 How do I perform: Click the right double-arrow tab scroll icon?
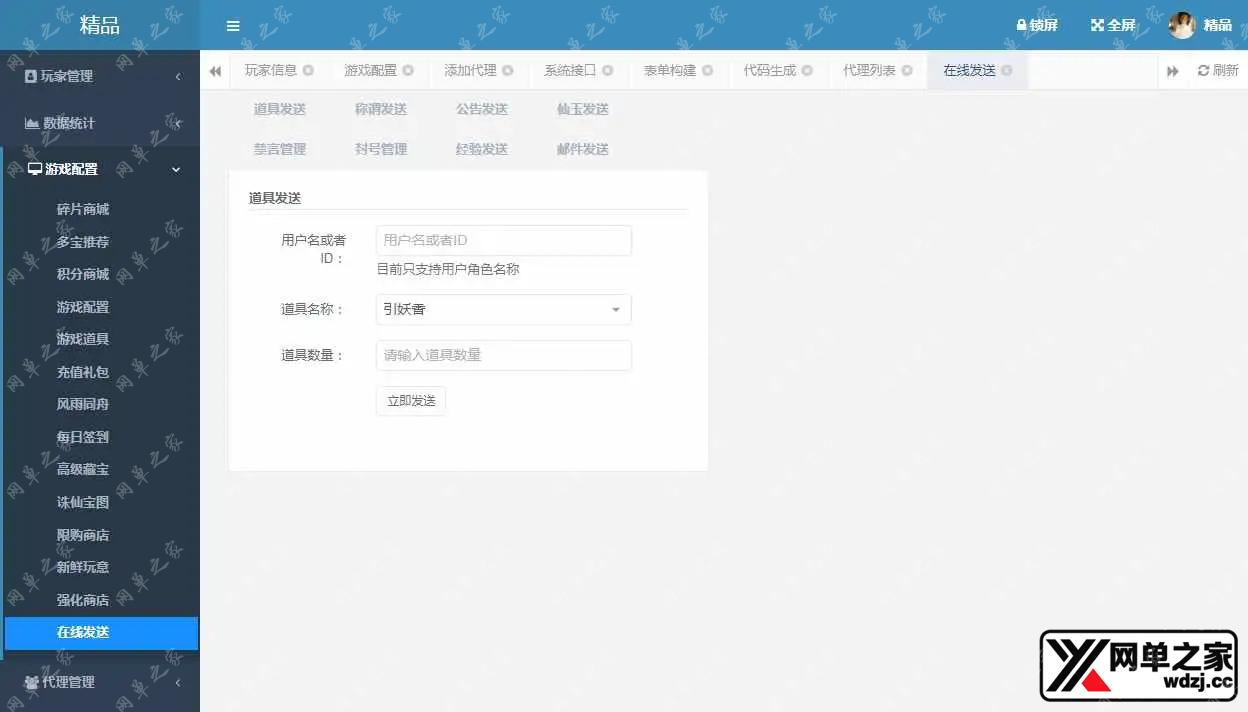[x=1172, y=70]
